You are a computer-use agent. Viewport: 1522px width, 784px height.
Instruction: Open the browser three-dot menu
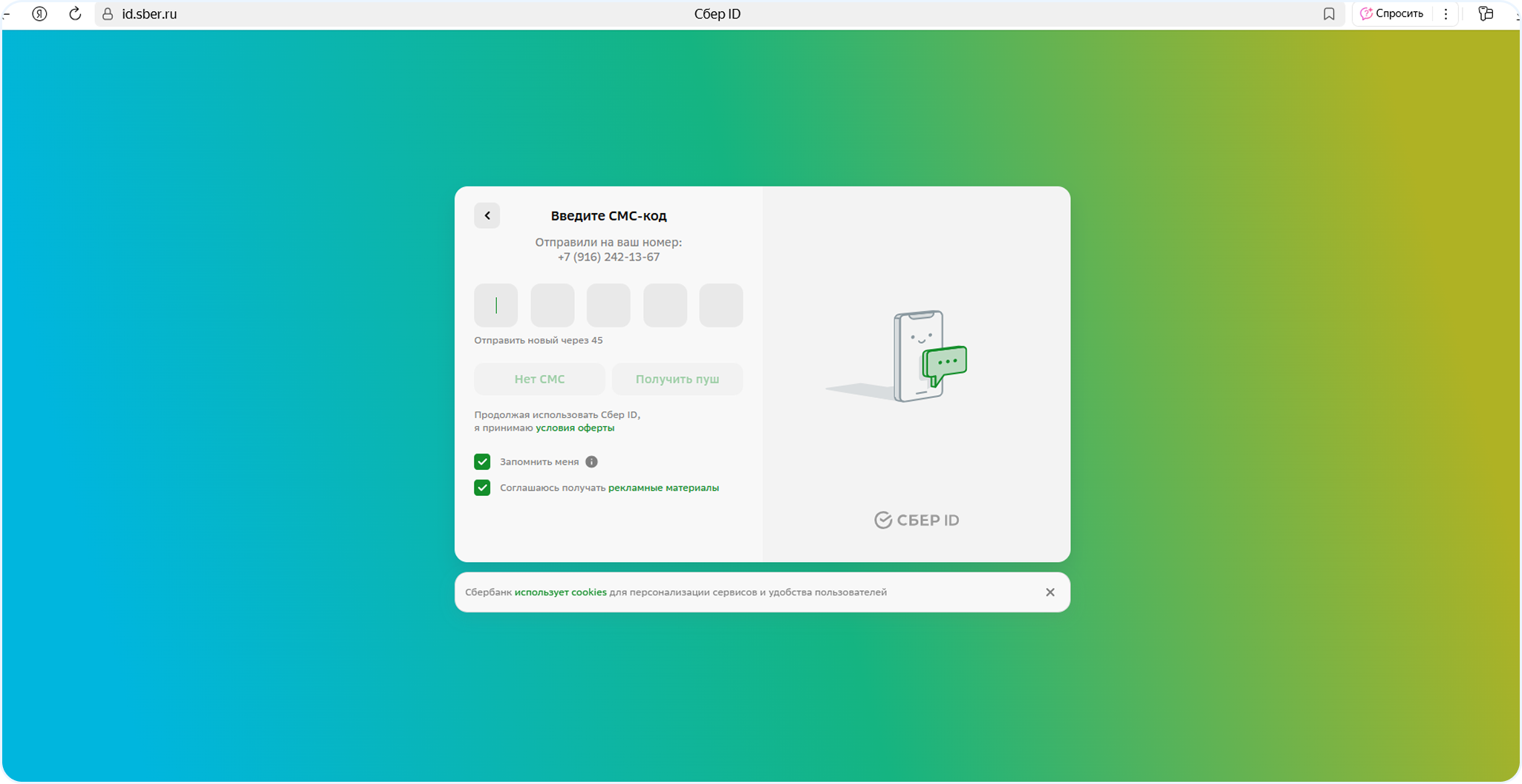click(x=1445, y=13)
